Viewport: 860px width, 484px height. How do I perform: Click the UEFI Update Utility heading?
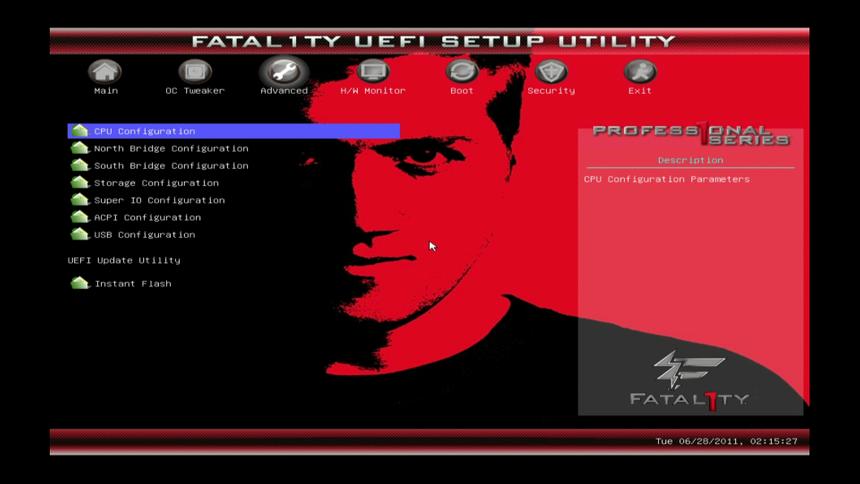click(124, 260)
